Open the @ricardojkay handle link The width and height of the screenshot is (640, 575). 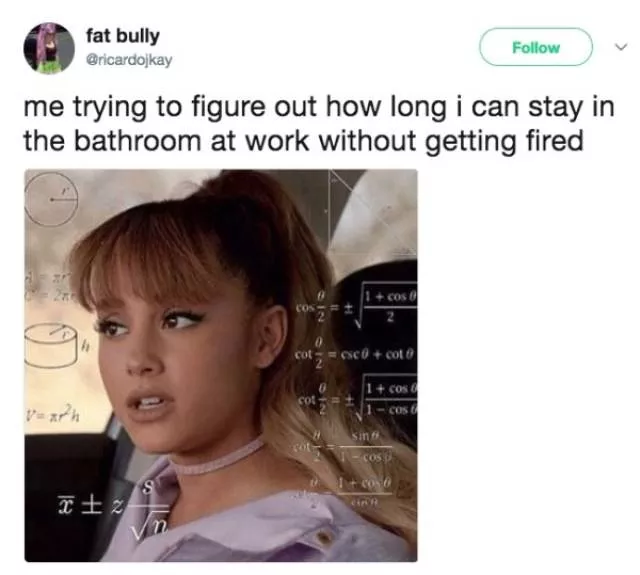129,60
